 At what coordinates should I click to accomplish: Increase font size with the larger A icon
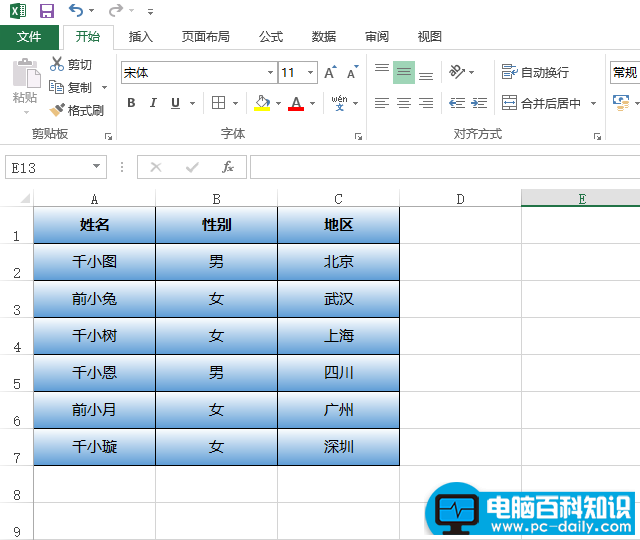coord(331,72)
